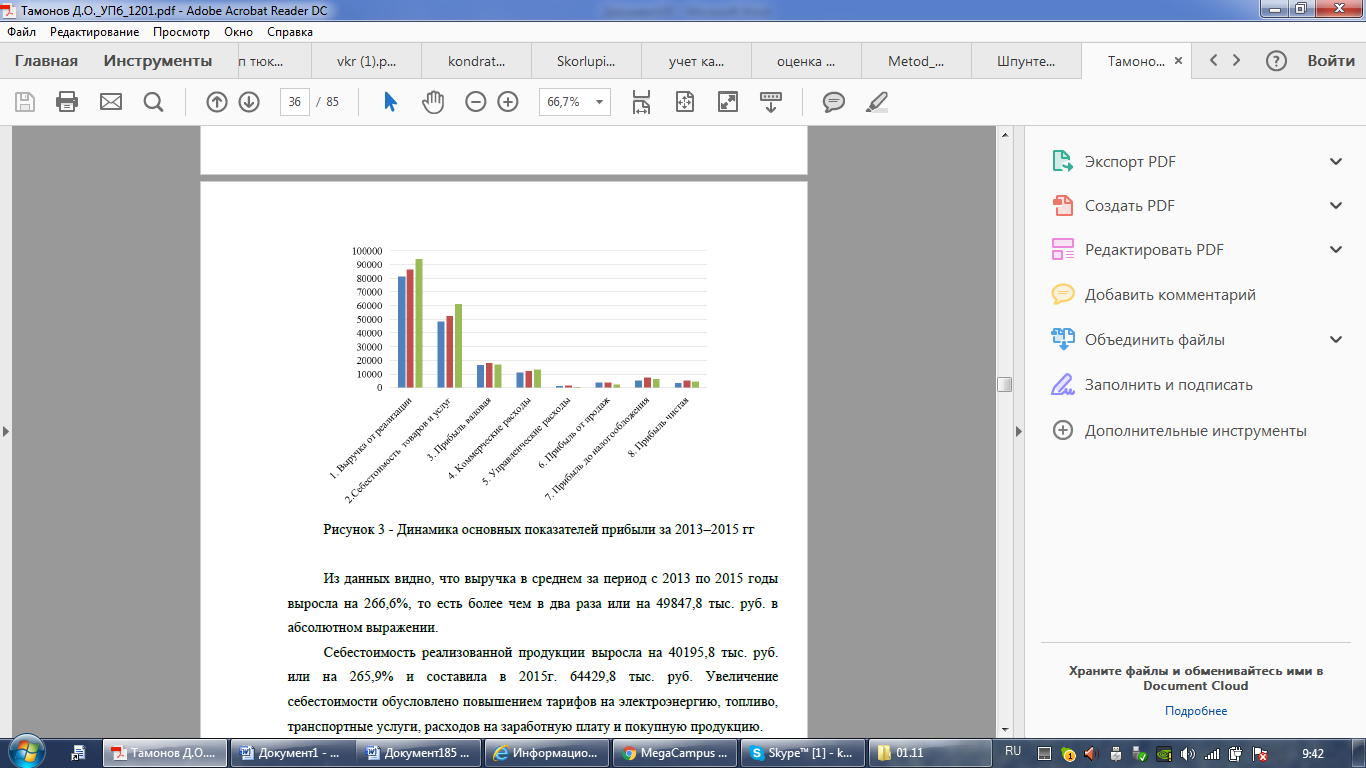Click the Print file icon
1366x768 pixels.
(x=67, y=102)
